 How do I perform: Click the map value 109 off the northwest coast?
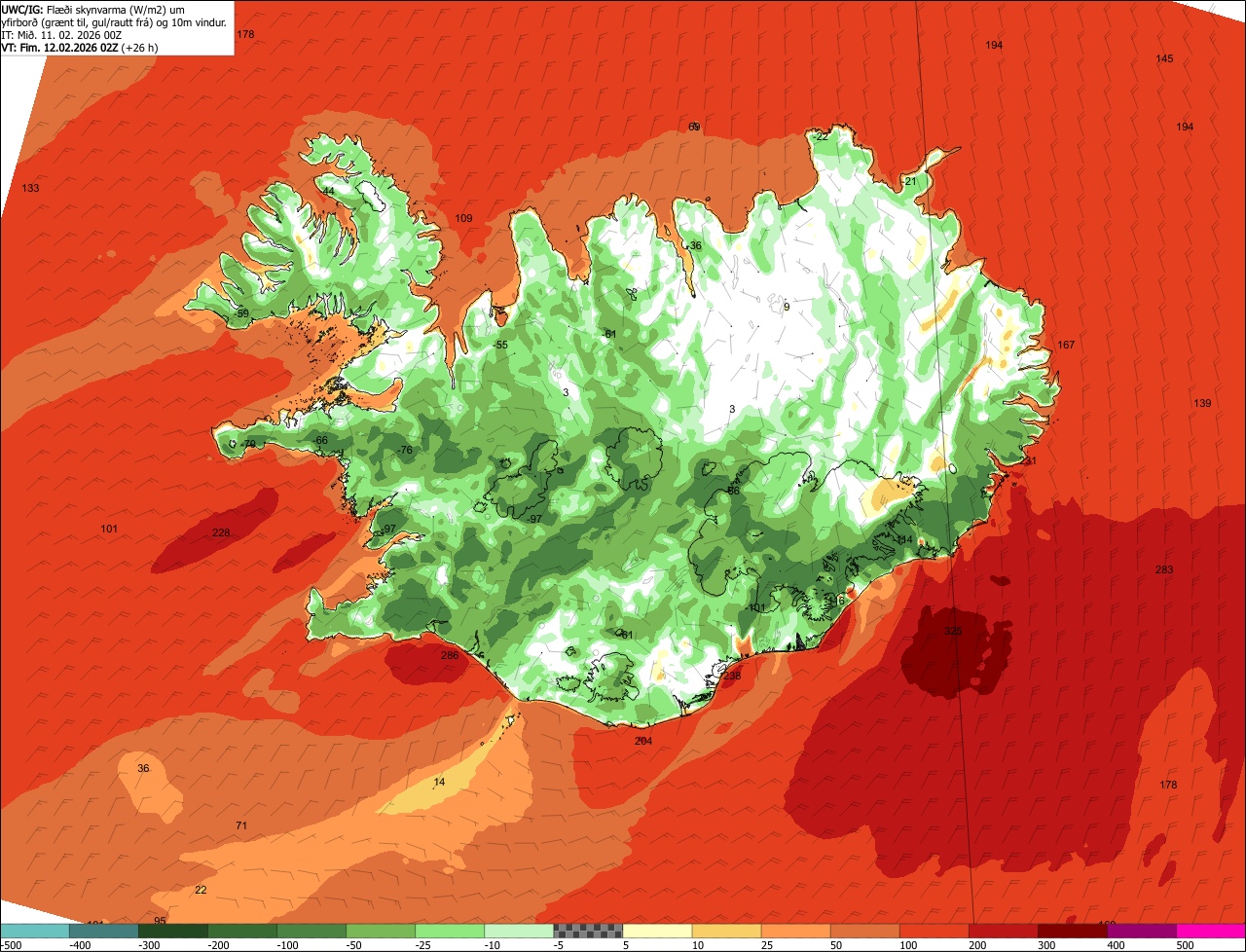[463, 218]
